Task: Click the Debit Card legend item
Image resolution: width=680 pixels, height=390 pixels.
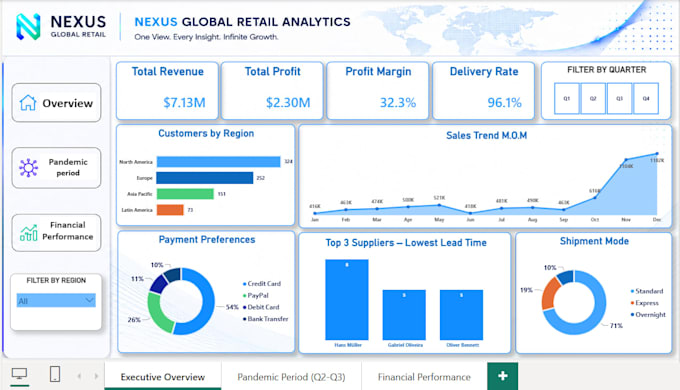Action: [261, 307]
